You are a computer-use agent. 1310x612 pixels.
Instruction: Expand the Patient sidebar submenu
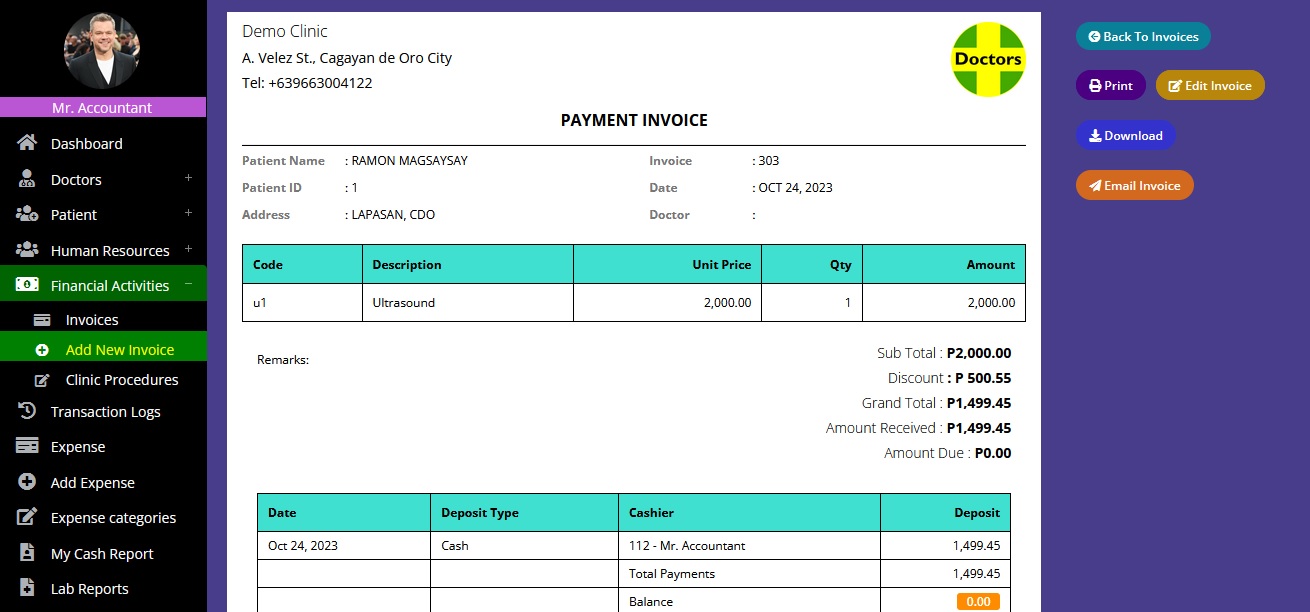pos(188,213)
